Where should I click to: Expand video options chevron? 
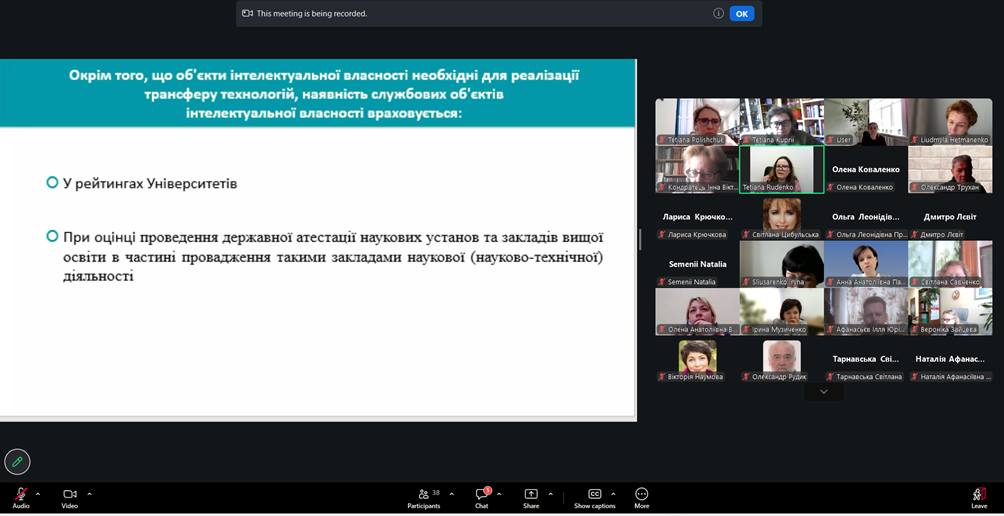tap(89, 494)
